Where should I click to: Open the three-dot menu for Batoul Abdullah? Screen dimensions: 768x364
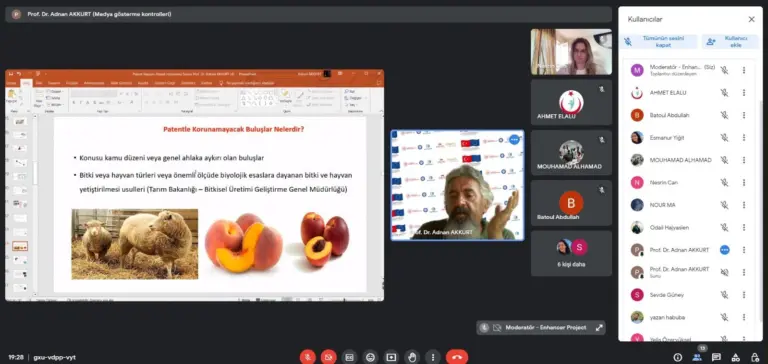tap(744, 115)
